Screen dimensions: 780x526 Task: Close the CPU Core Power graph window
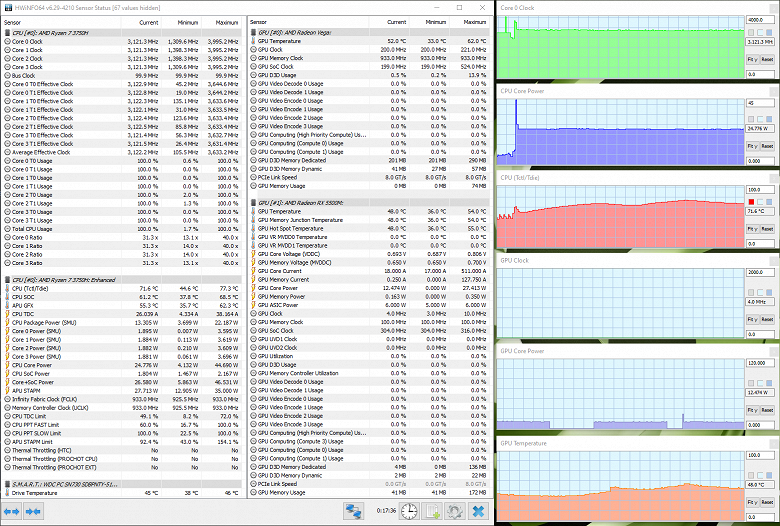pyautogui.click(x=774, y=91)
